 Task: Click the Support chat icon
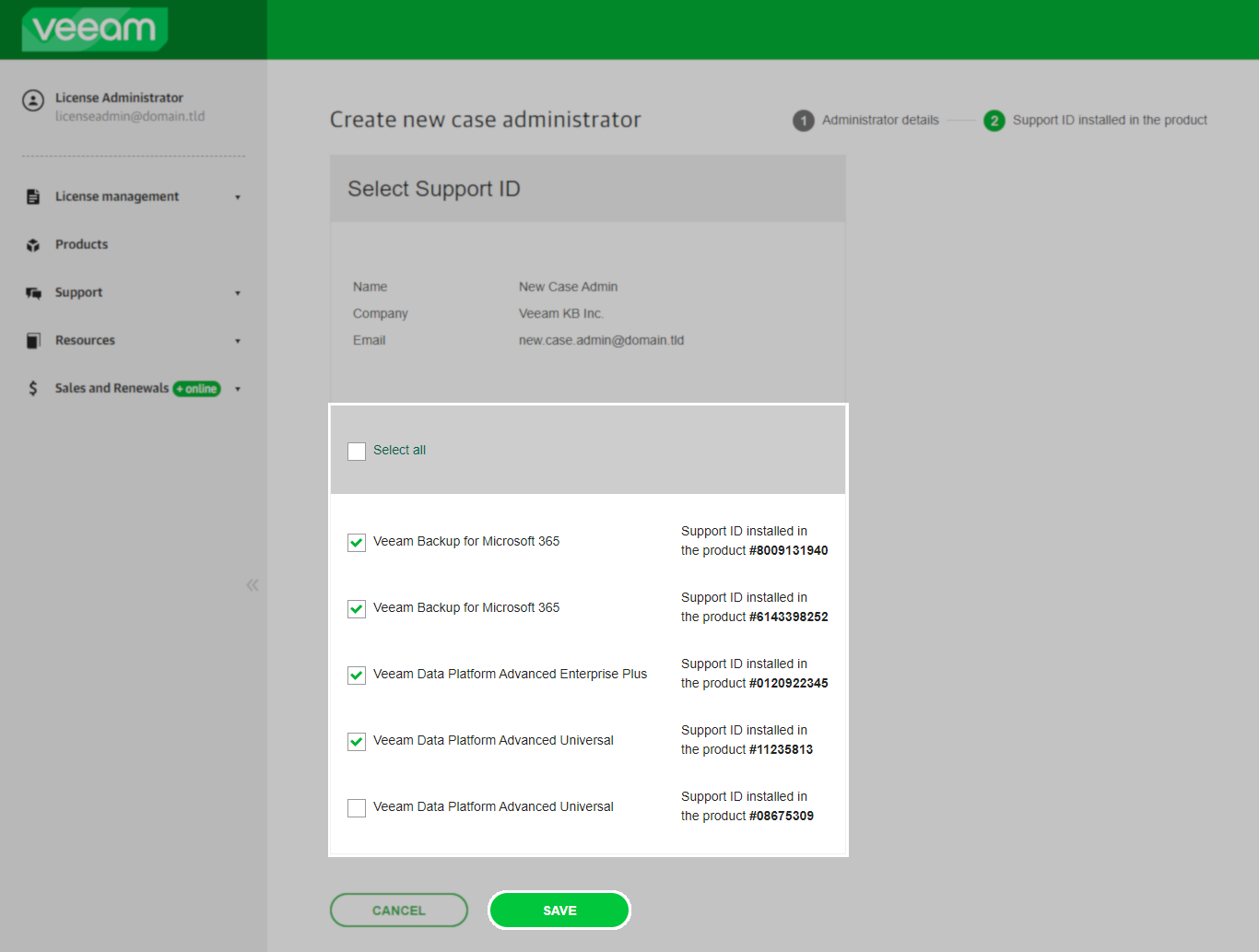(33, 293)
